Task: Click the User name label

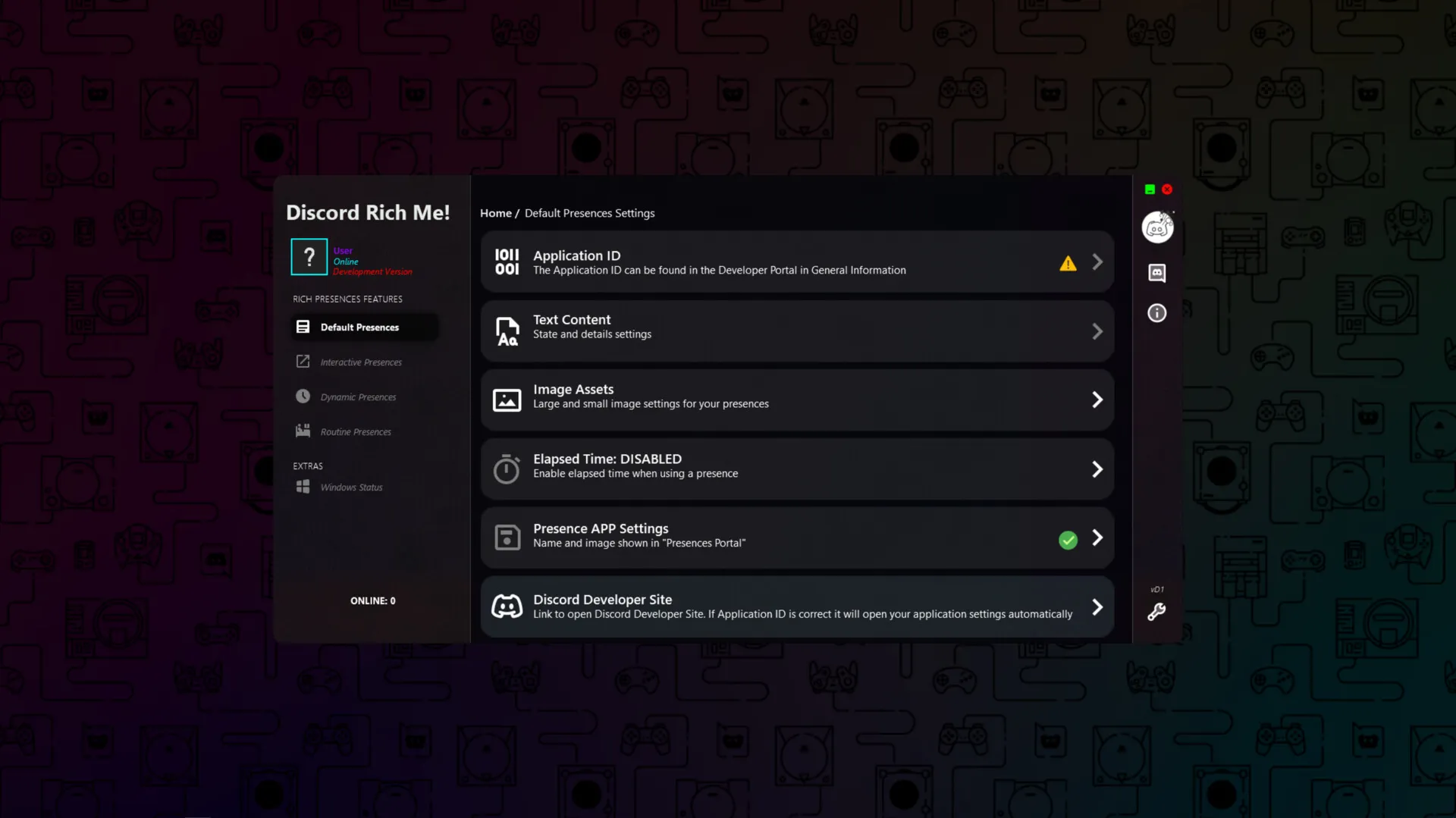Action: coord(343,251)
